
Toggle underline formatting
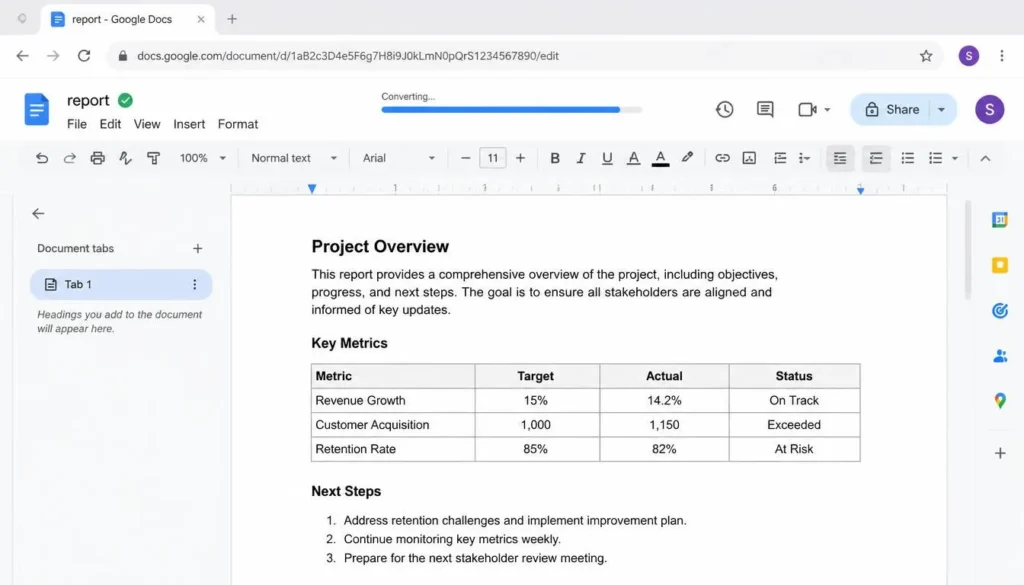click(607, 158)
